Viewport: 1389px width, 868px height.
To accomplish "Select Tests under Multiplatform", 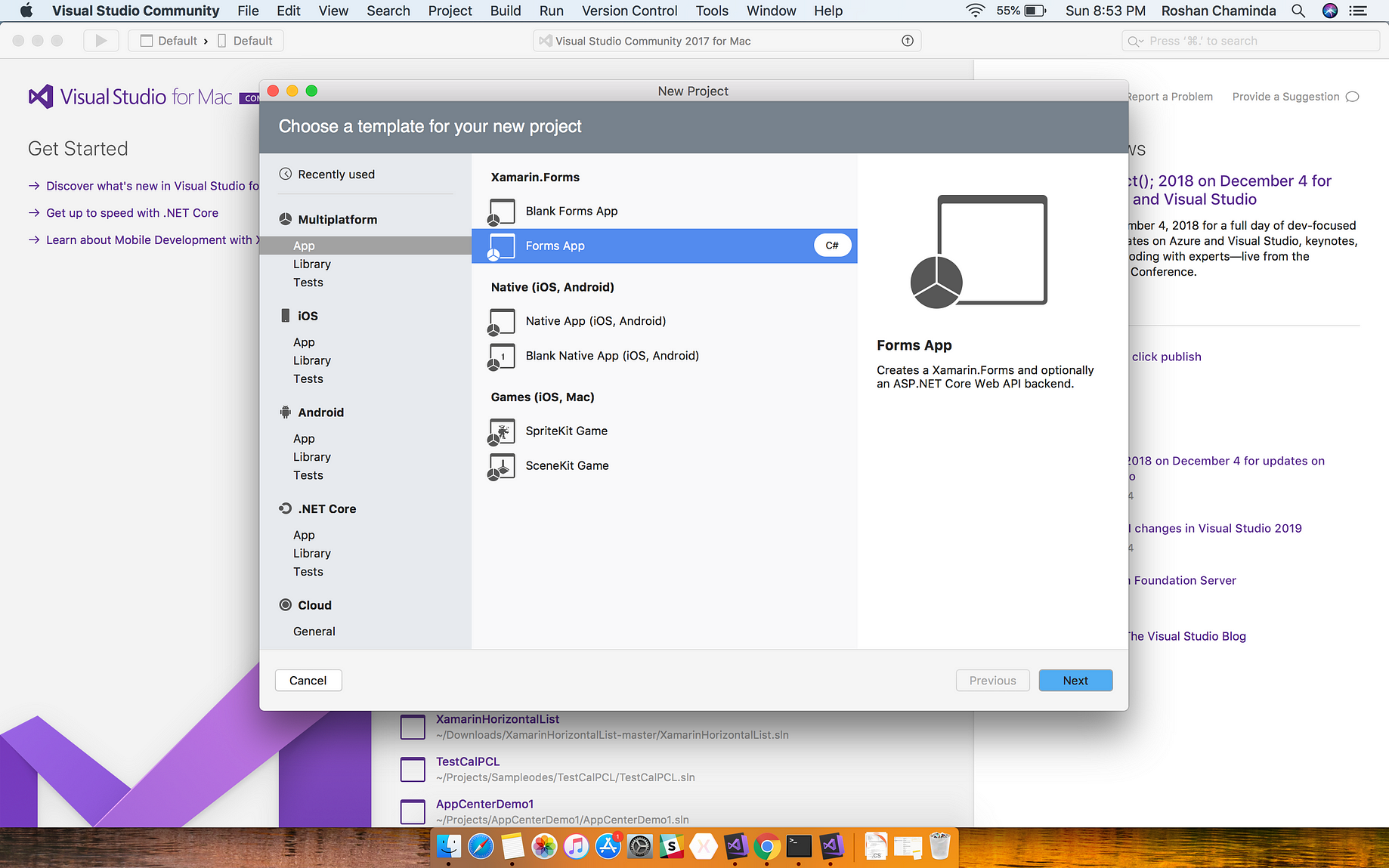I will point(308,283).
